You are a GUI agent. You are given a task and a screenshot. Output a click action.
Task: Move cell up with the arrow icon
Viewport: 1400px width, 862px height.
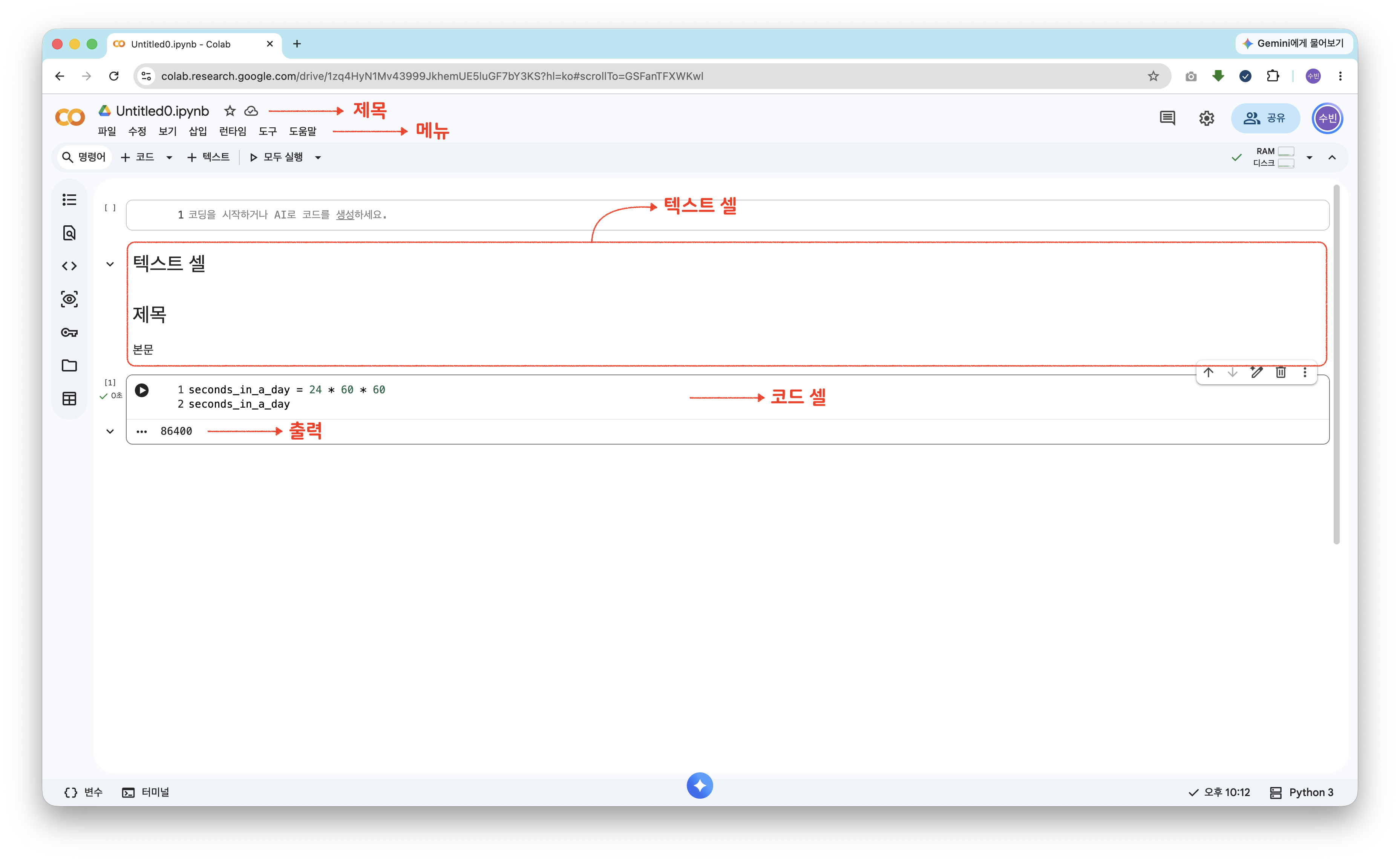1209,372
